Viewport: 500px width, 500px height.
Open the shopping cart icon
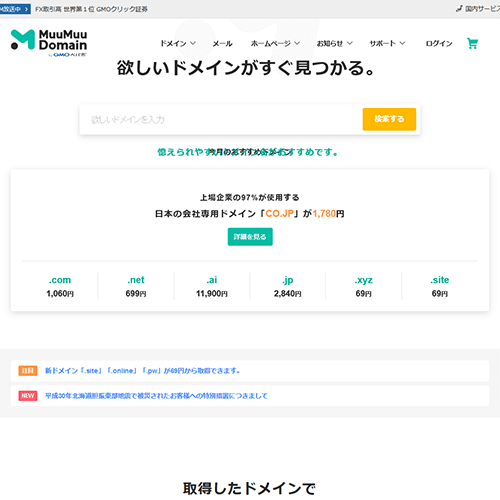click(472, 43)
